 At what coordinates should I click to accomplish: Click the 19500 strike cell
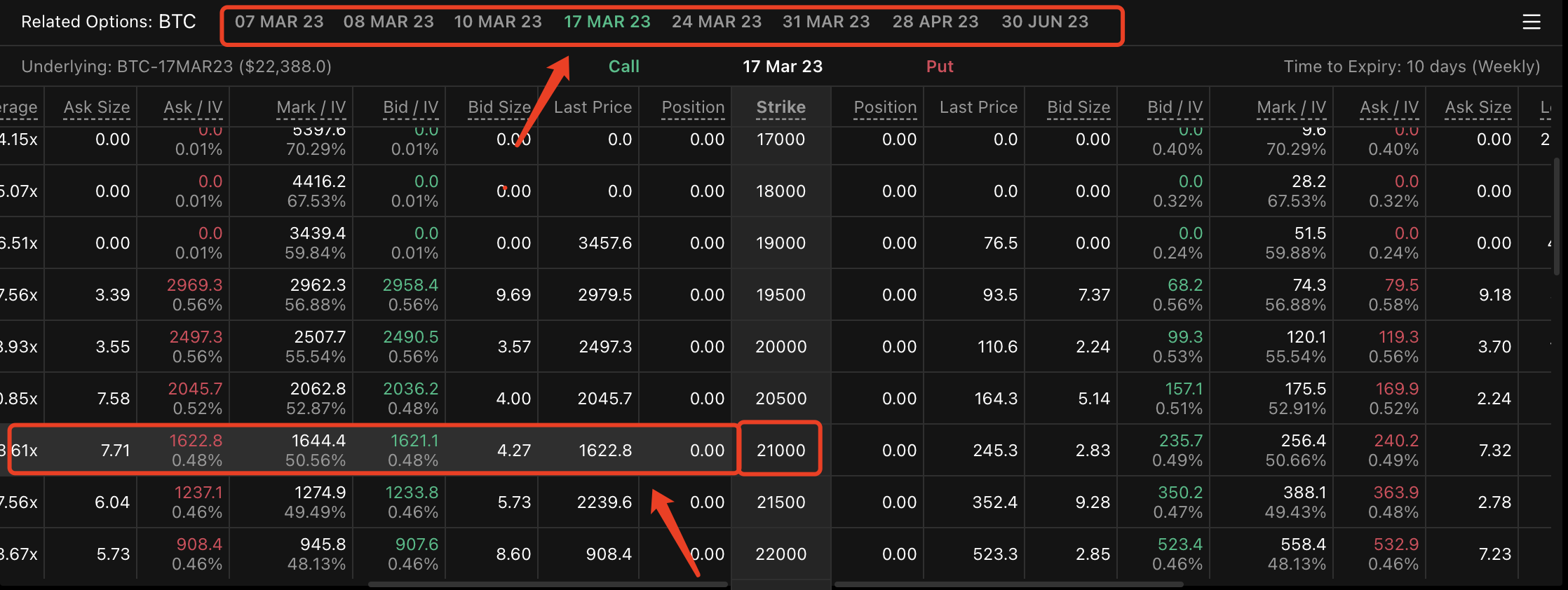pos(780,295)
